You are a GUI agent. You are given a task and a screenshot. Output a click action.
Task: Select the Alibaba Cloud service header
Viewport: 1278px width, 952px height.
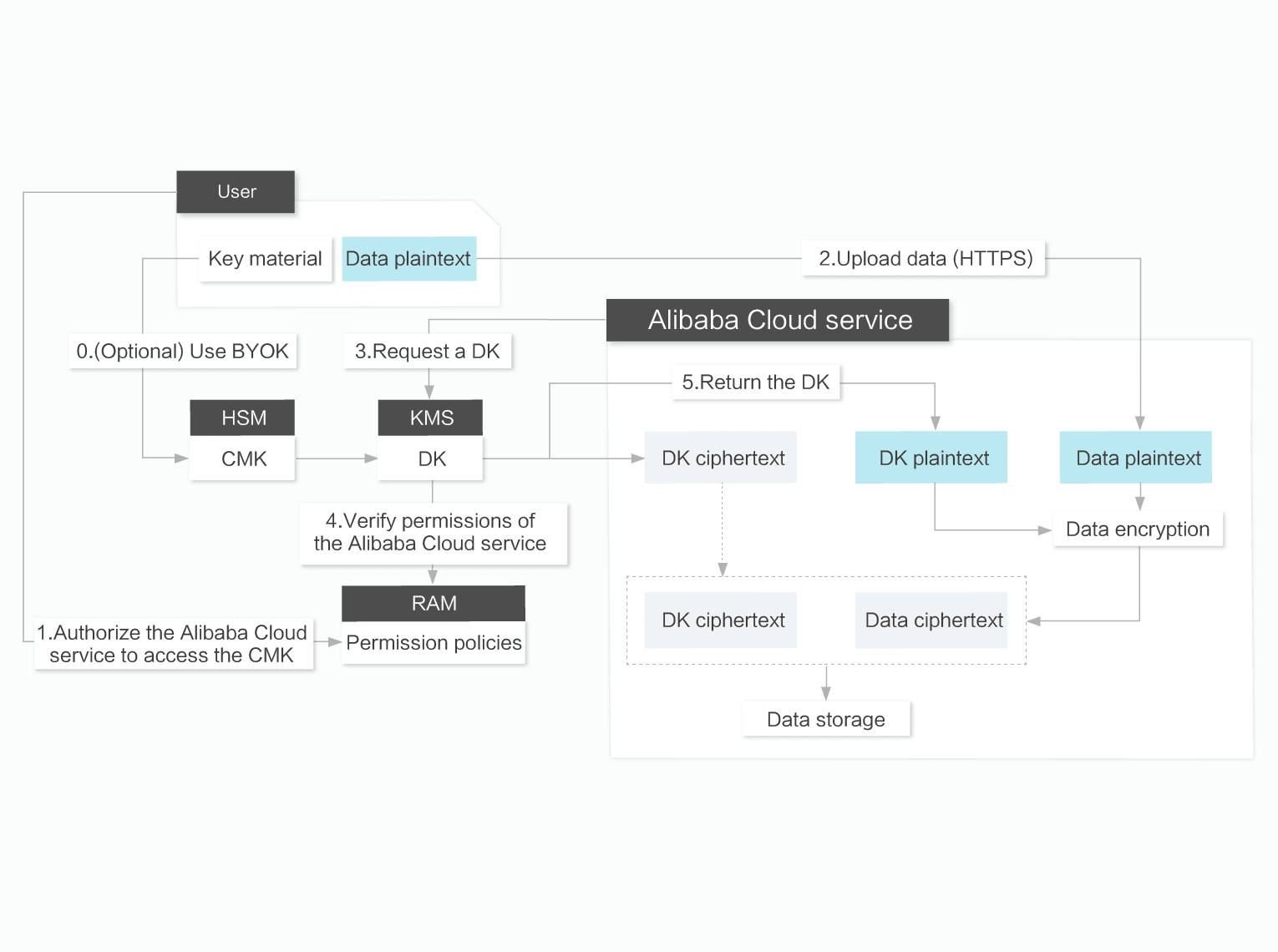point(778,321)
